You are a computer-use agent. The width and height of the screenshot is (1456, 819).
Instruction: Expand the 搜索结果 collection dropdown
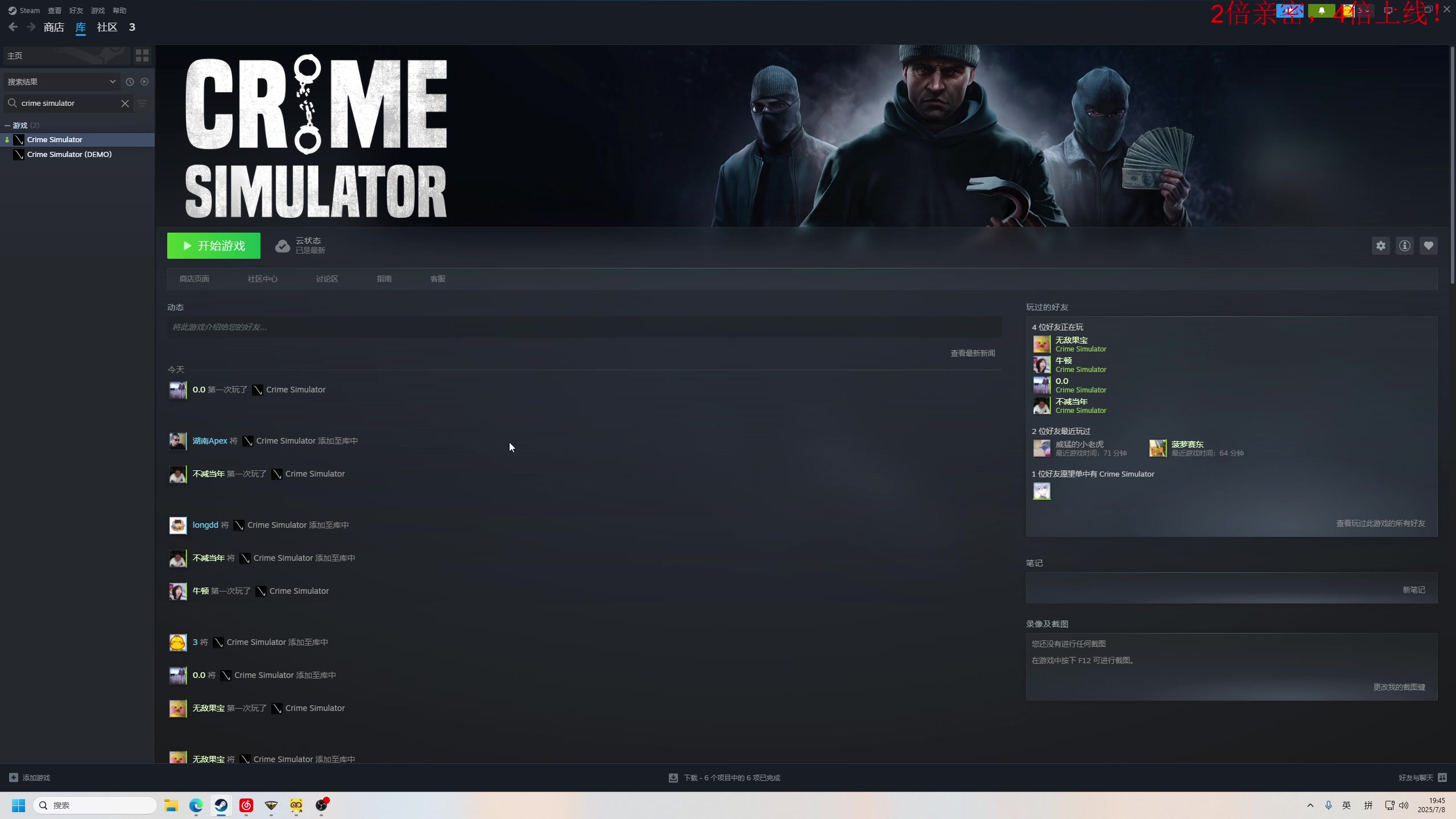(61, 82)
